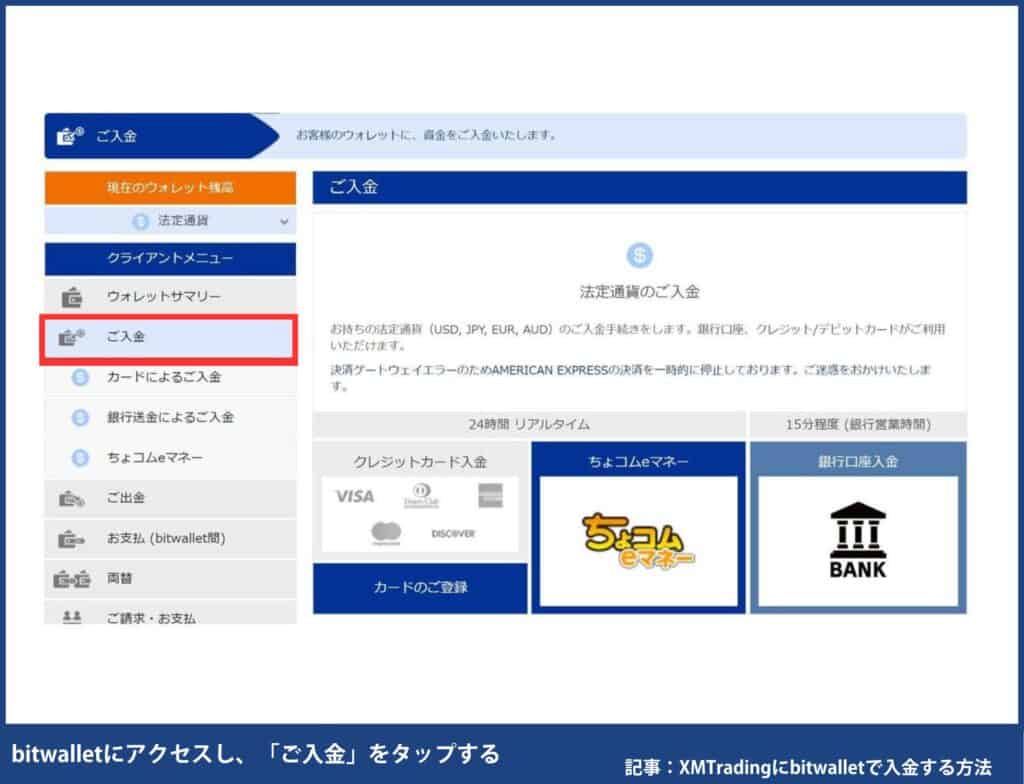Click the wallet icon beside ウォレットサマリー
This screenshot has height=784, width=1024.
(72, 297)
